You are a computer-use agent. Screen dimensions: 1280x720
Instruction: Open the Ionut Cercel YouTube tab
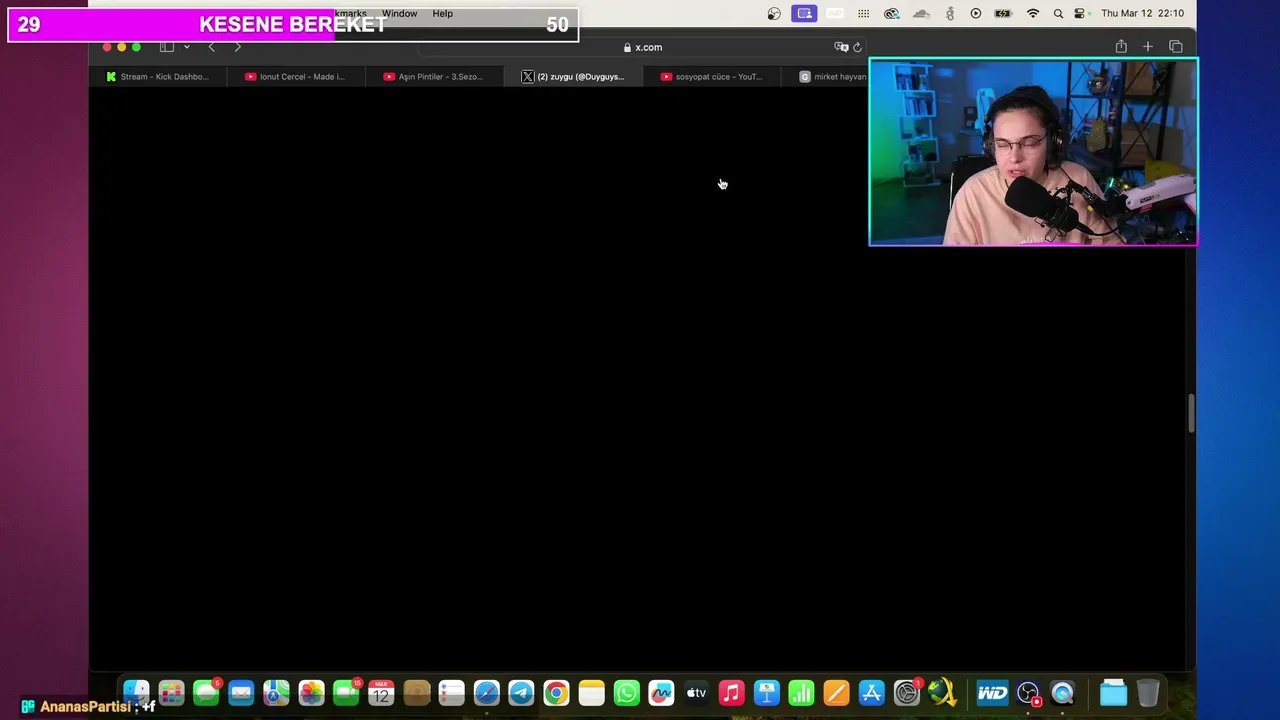295,76
